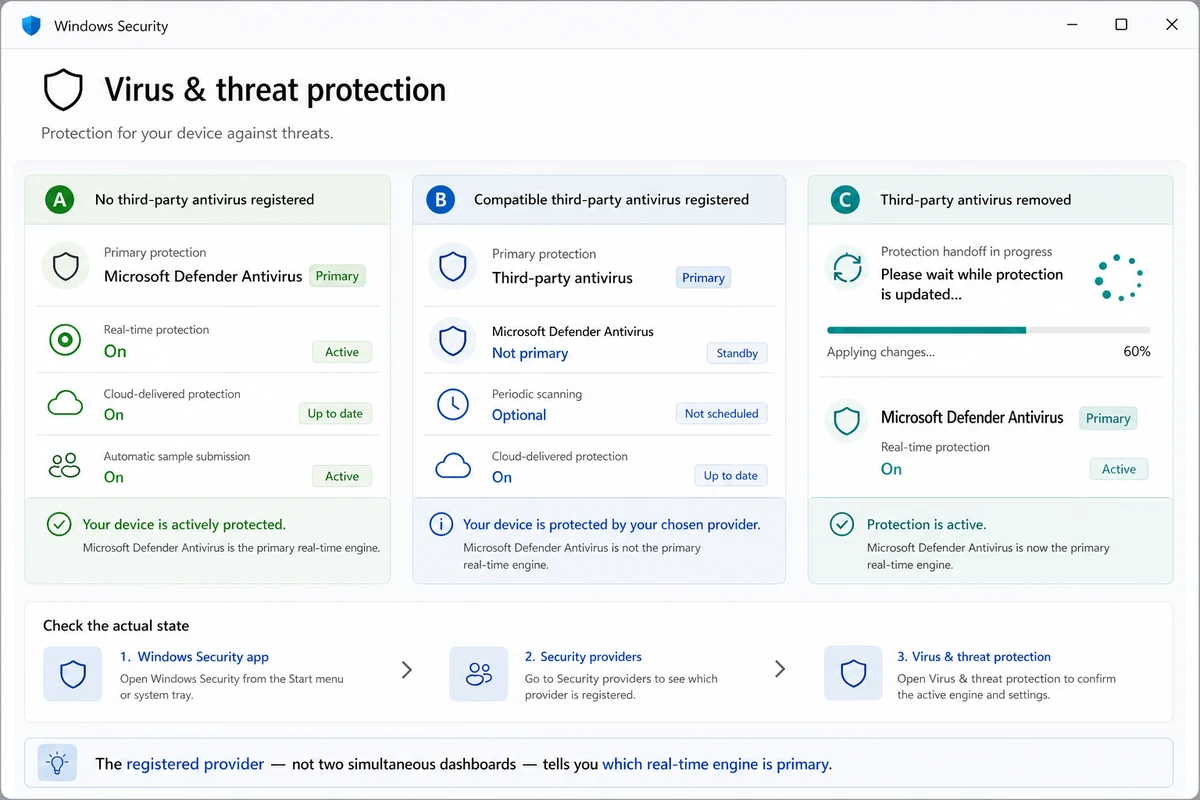Click the chevron between step 2 and step 3
Viewport: 1200px width, 800px height.
pyautogui.click(x=780, y=669)
